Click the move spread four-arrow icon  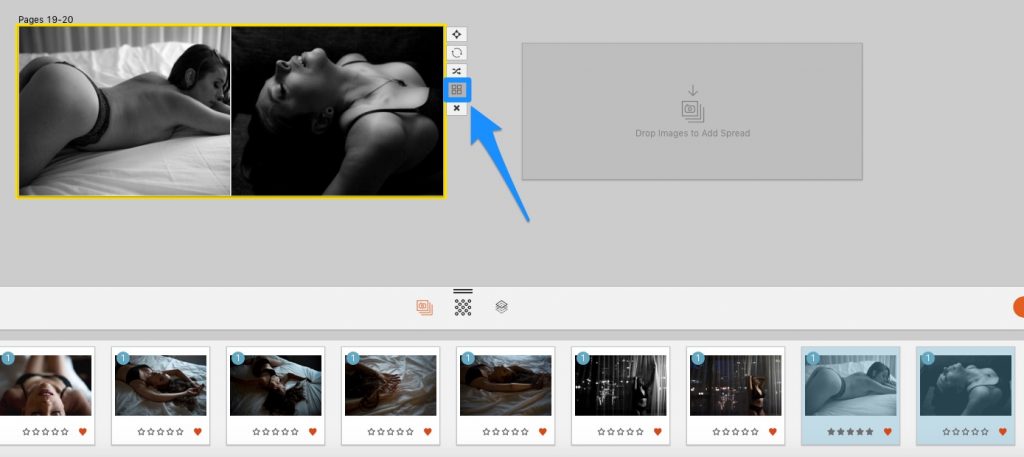coord(456,35)
